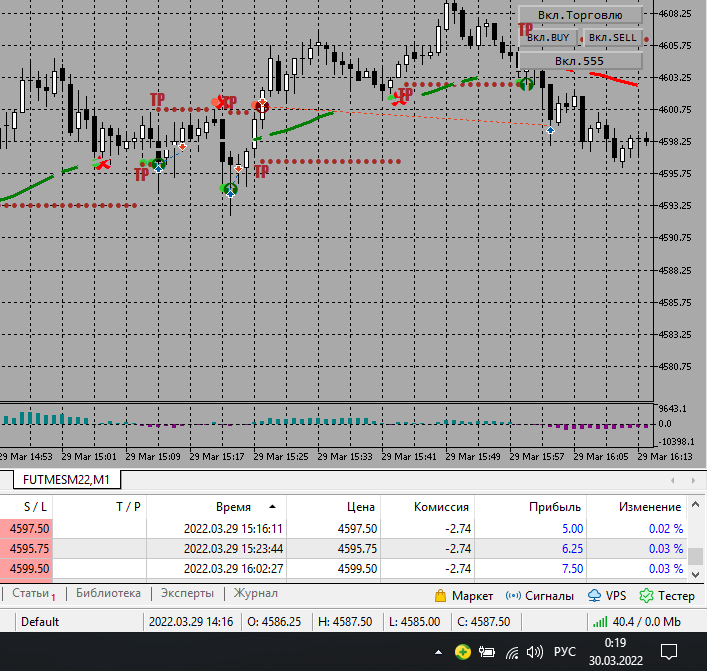Viewport: 707px width, 671px height.
Task: Click the Default profile in status bar
Action: tap(40, 622)
